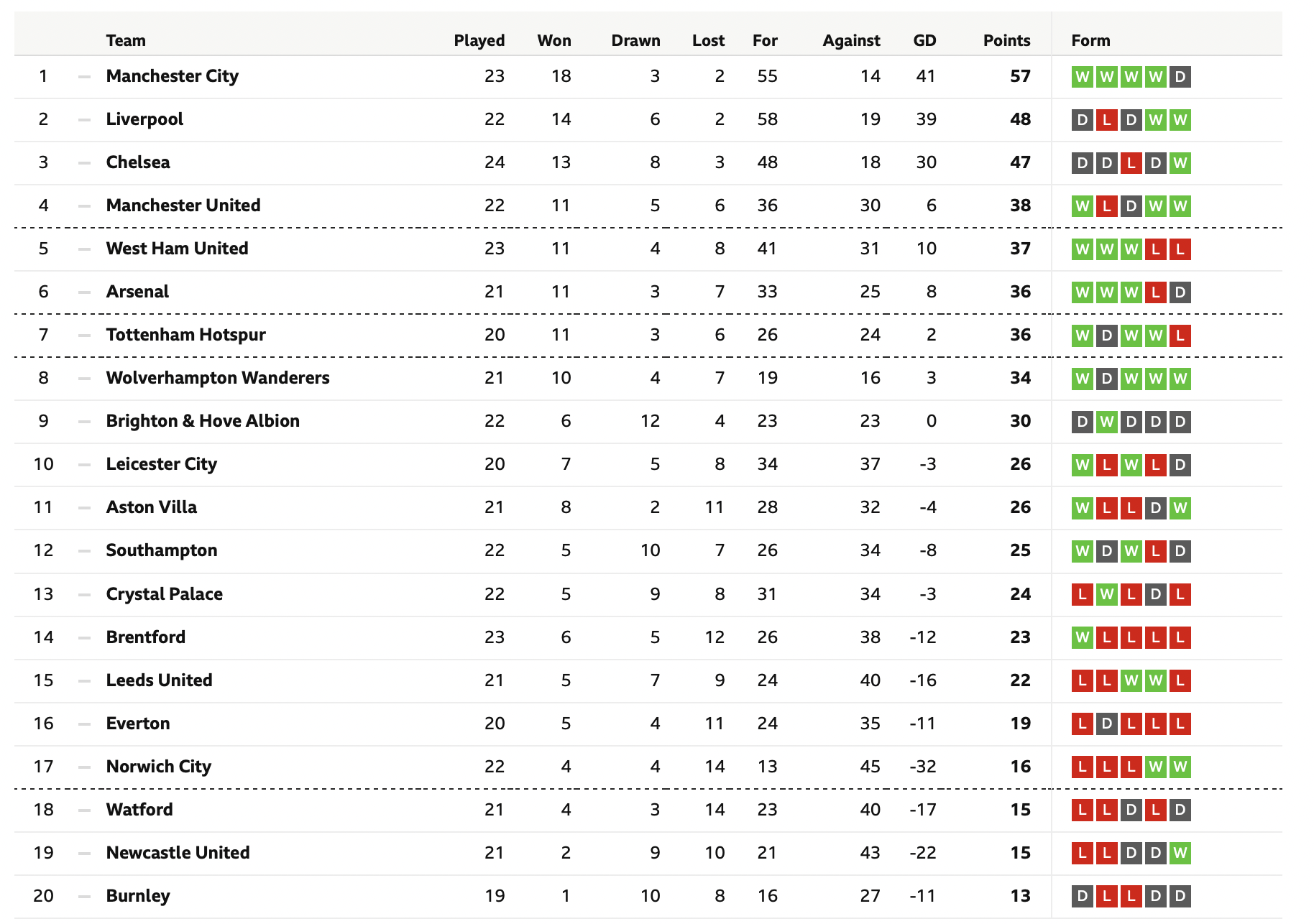Click Leicester City's points value of 26
Screen dimensions: 1314x924
tap(1020, 464)
